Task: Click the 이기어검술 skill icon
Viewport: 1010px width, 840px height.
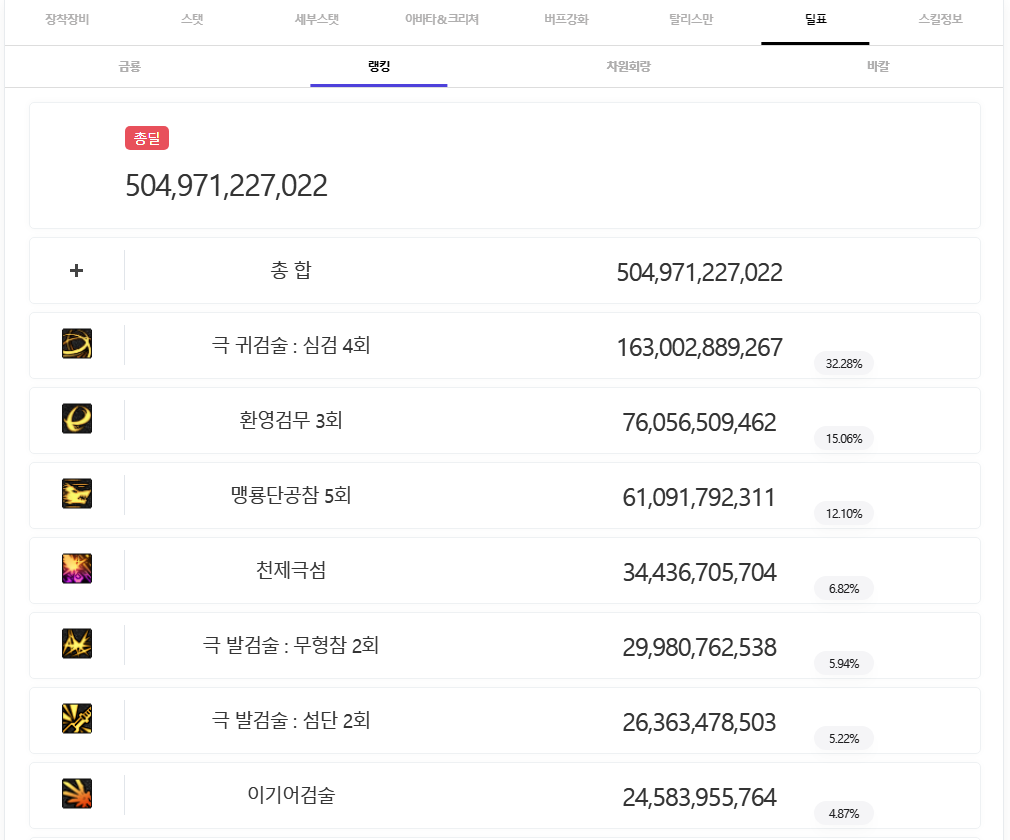Action: pos(77,794)
